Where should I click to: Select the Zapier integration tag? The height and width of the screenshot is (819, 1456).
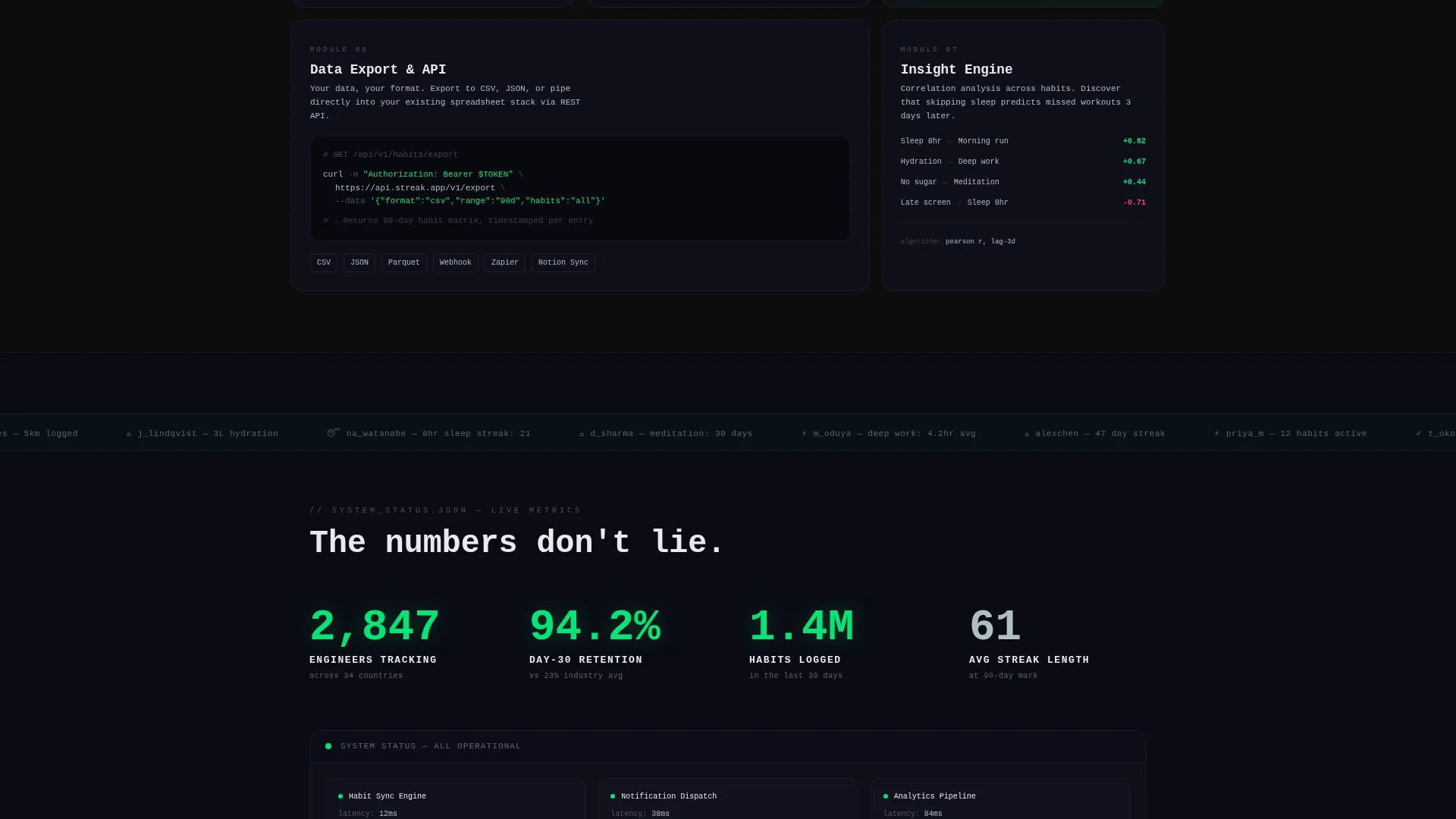coord(505,262)
